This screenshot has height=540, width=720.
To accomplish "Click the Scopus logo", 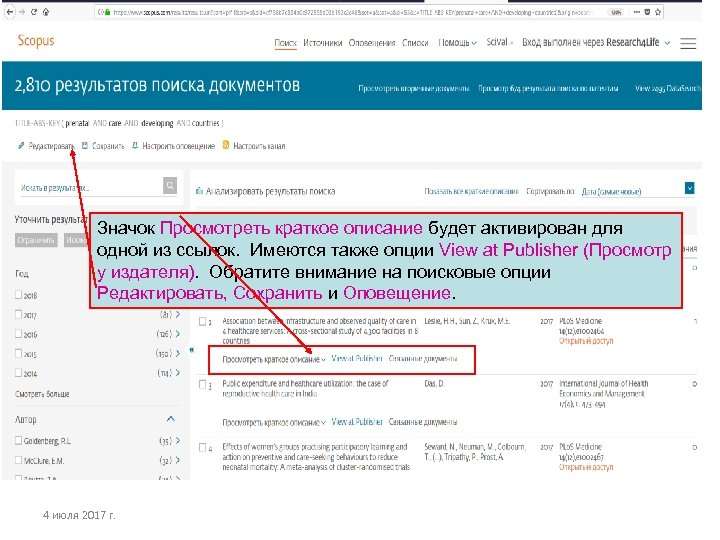I will coord(36,41).
